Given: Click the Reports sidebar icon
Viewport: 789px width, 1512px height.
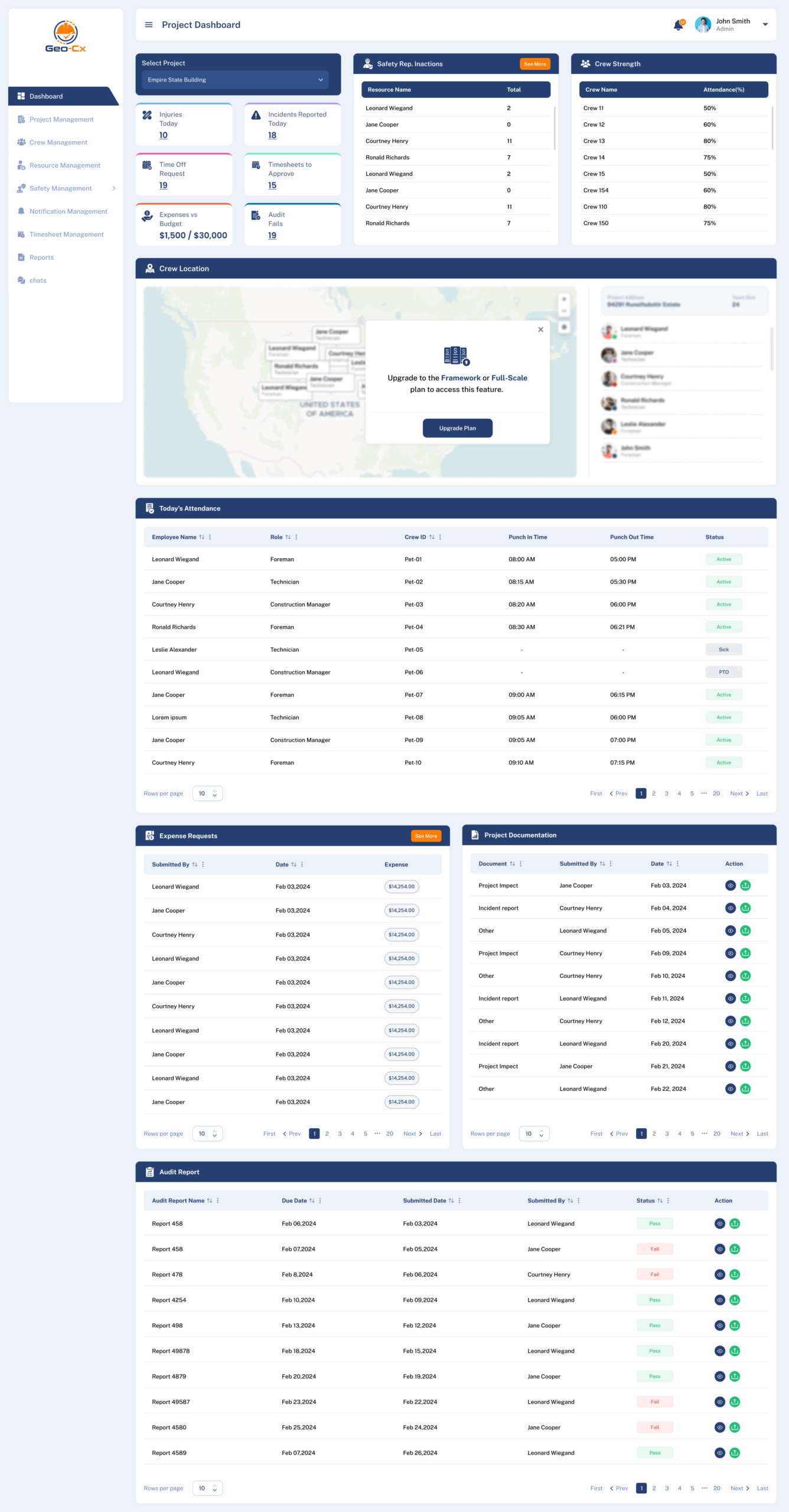Looking at the screenshot, I should click(21, 258).
